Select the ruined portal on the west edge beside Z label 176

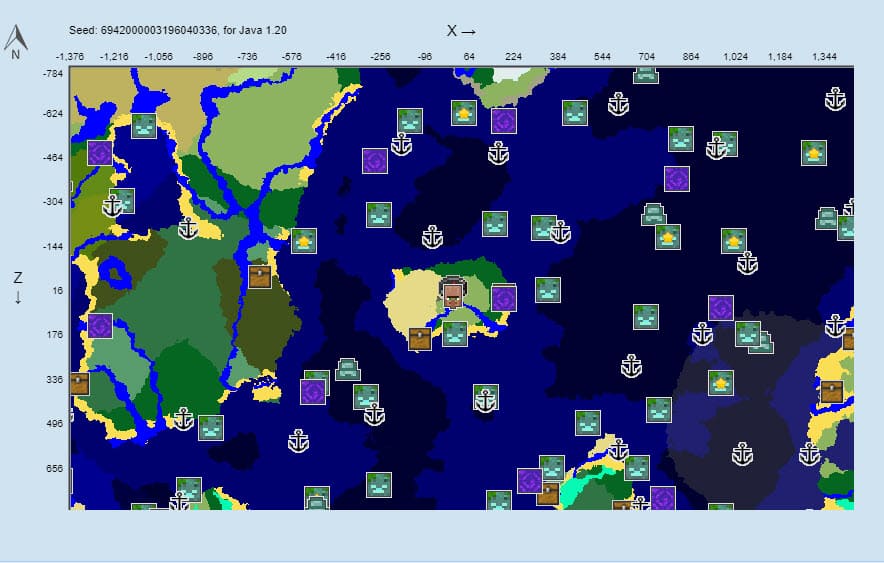(x=100, y=326)
